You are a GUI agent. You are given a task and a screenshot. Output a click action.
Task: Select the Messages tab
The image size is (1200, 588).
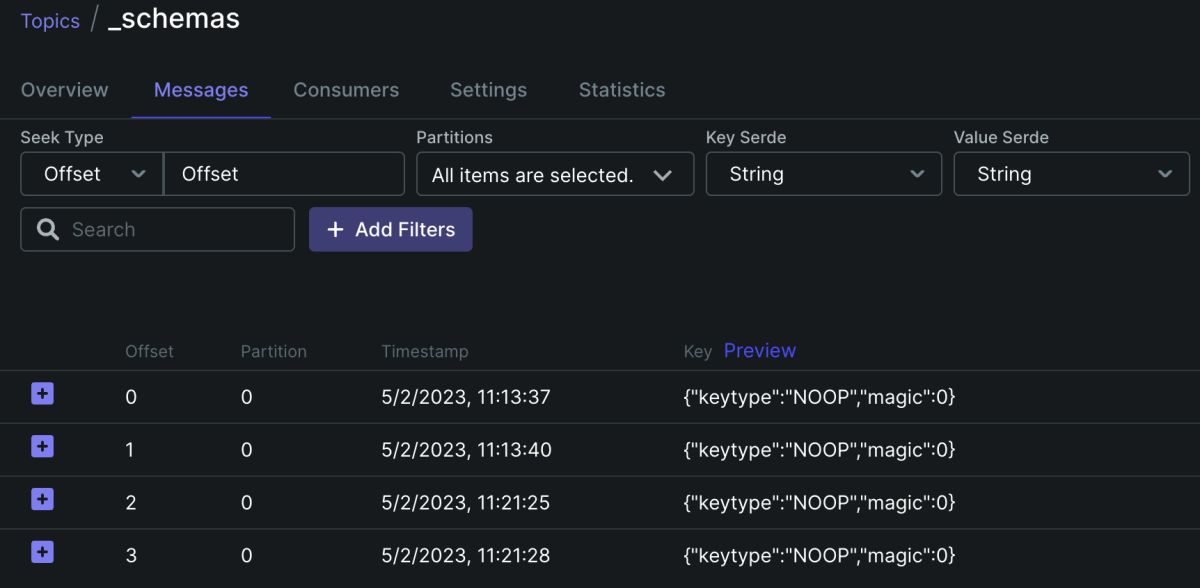point(201,89)
